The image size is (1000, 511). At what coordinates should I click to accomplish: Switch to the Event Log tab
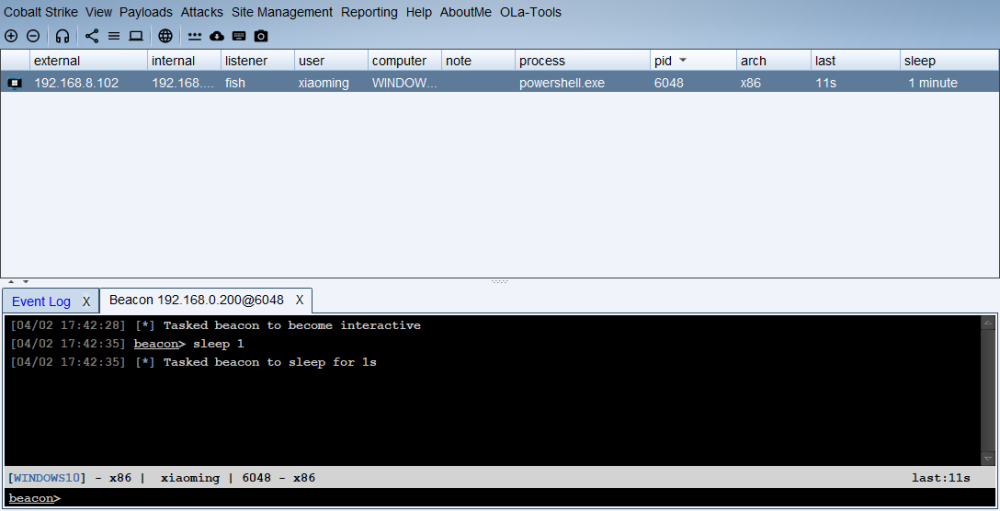click(41, 301)
